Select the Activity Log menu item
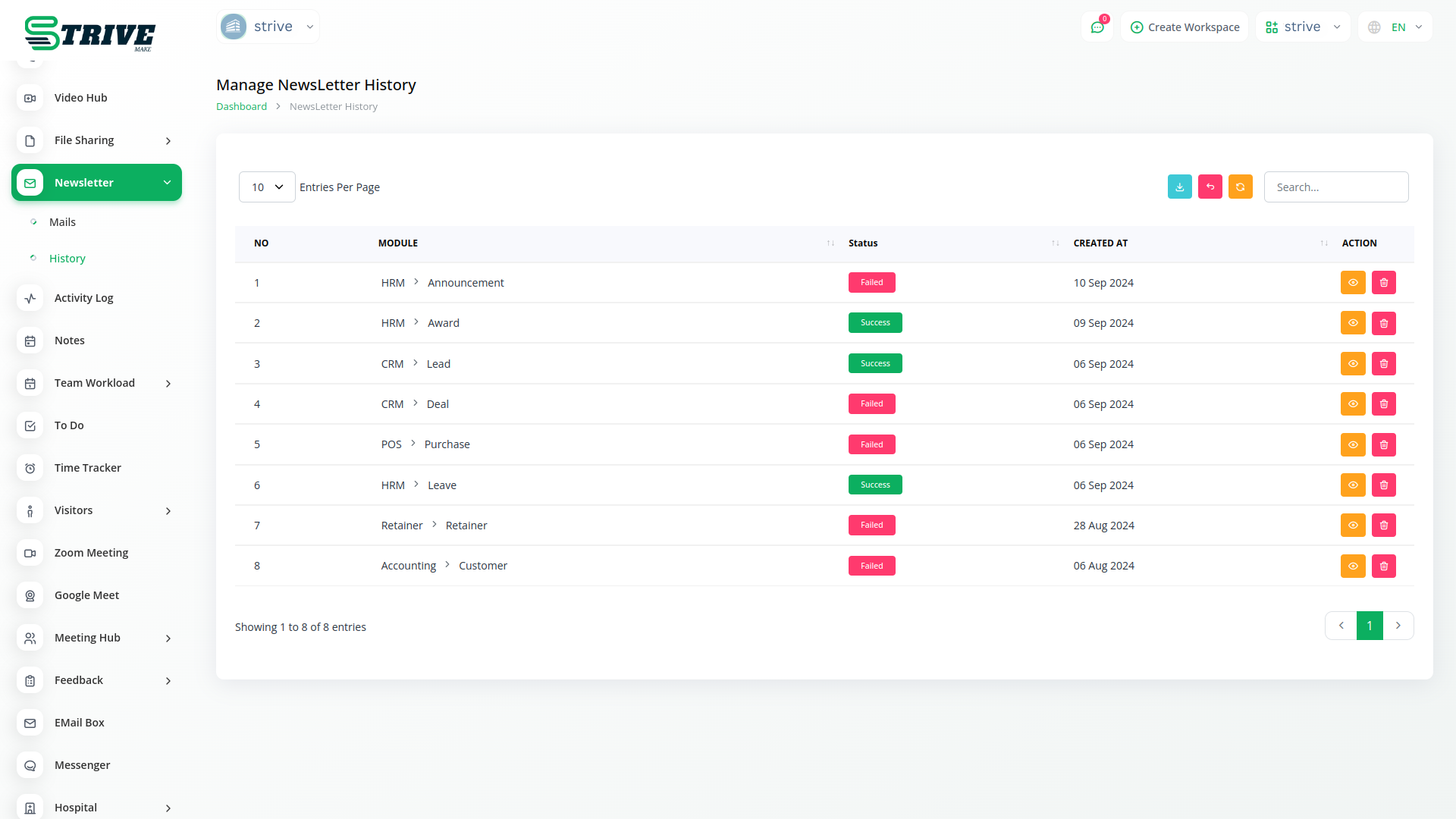Image resolution: width=1456 pixels, height=819 pixels. pos(83,298)
